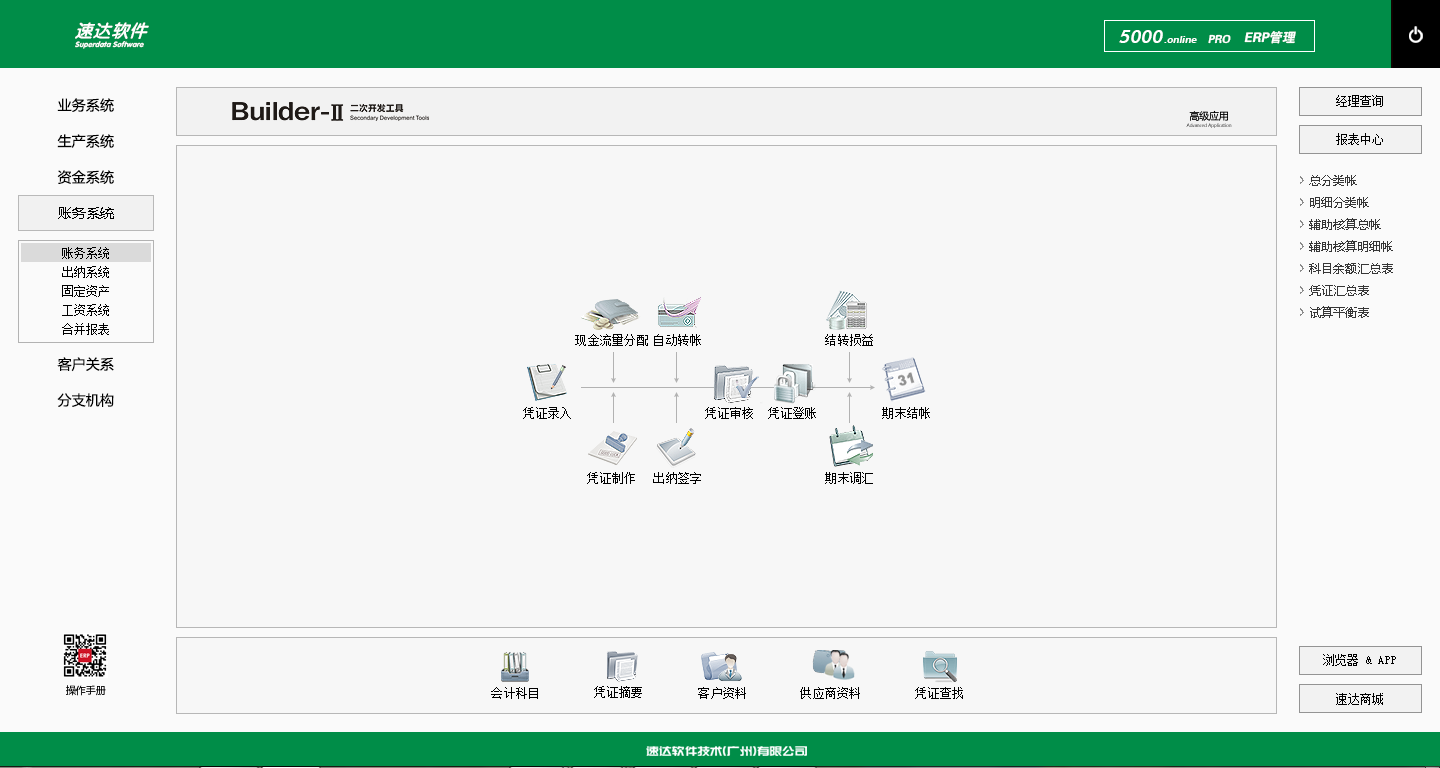Open the 自动转帐 auto transfer icon
Screen dimensions: 1440x768
click(677, 314)
